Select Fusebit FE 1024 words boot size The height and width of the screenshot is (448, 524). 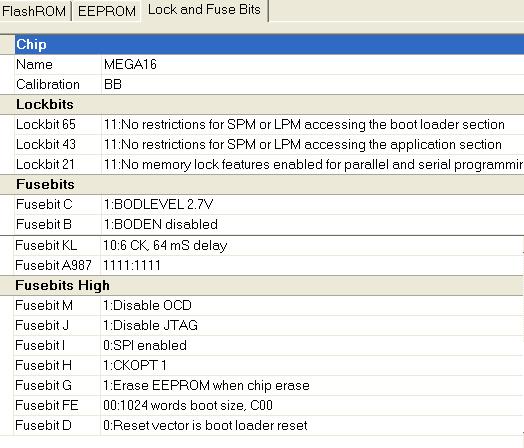coord(311,406)
